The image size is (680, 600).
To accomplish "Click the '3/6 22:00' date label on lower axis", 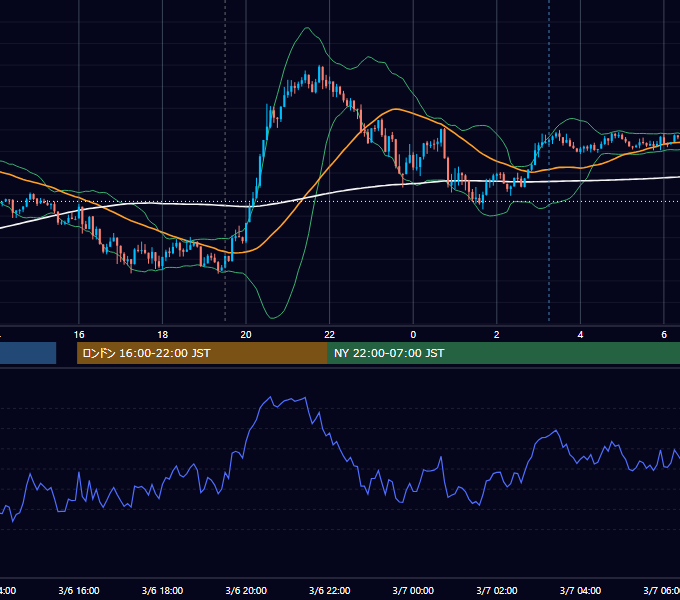I will click(330, 590).
